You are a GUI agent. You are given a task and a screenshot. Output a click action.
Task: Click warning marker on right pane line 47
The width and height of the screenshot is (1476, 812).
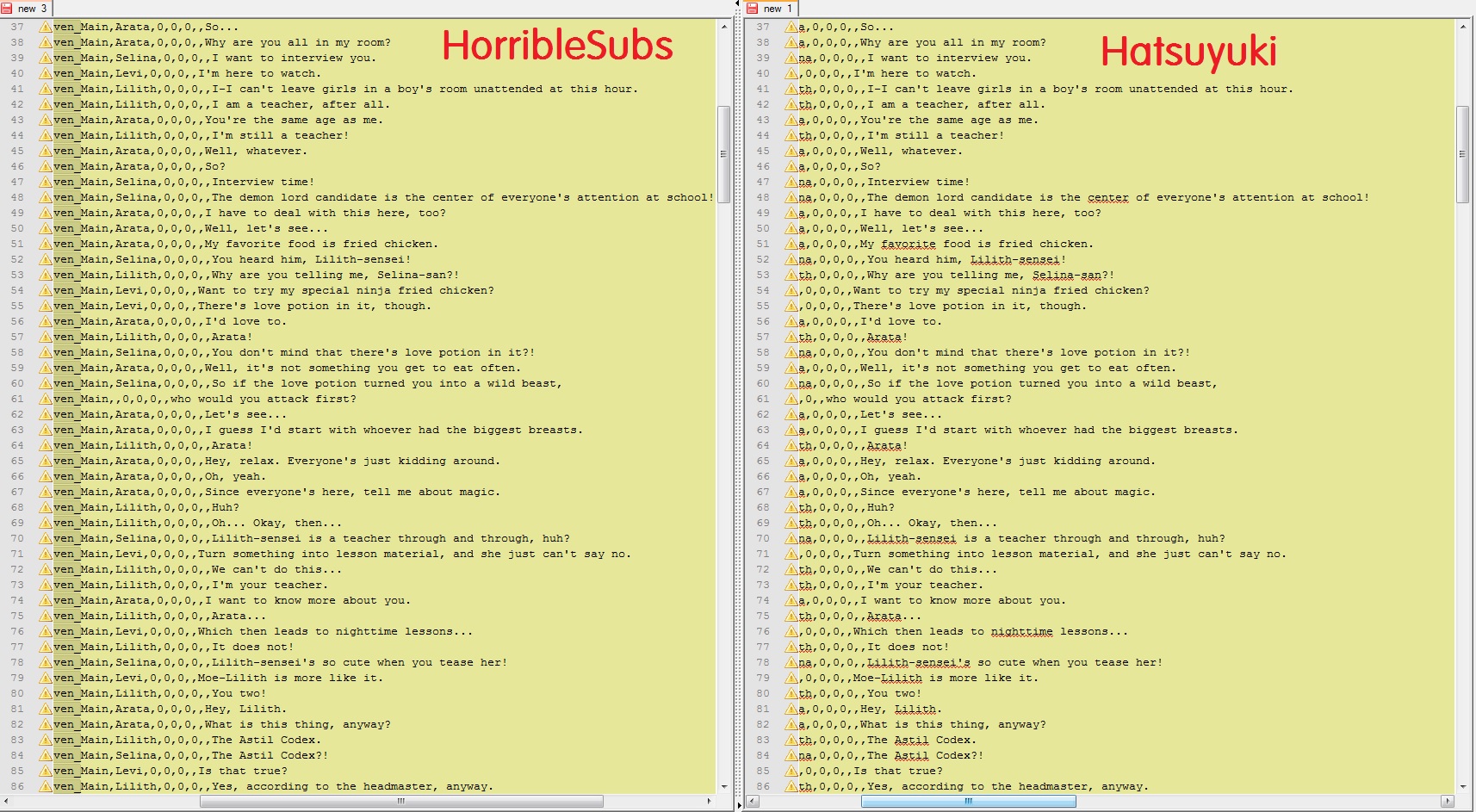click(x=791, y=182)
